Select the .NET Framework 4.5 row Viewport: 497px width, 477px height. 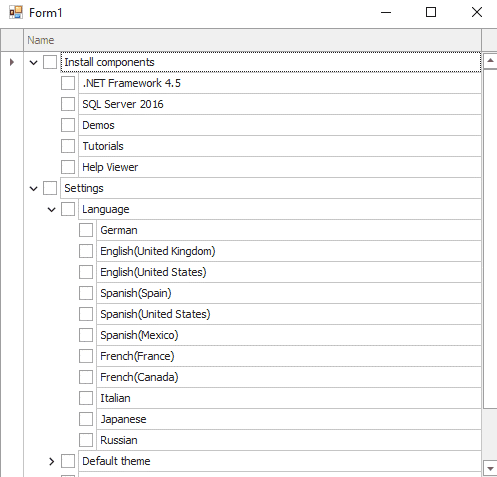coord(280,83)
